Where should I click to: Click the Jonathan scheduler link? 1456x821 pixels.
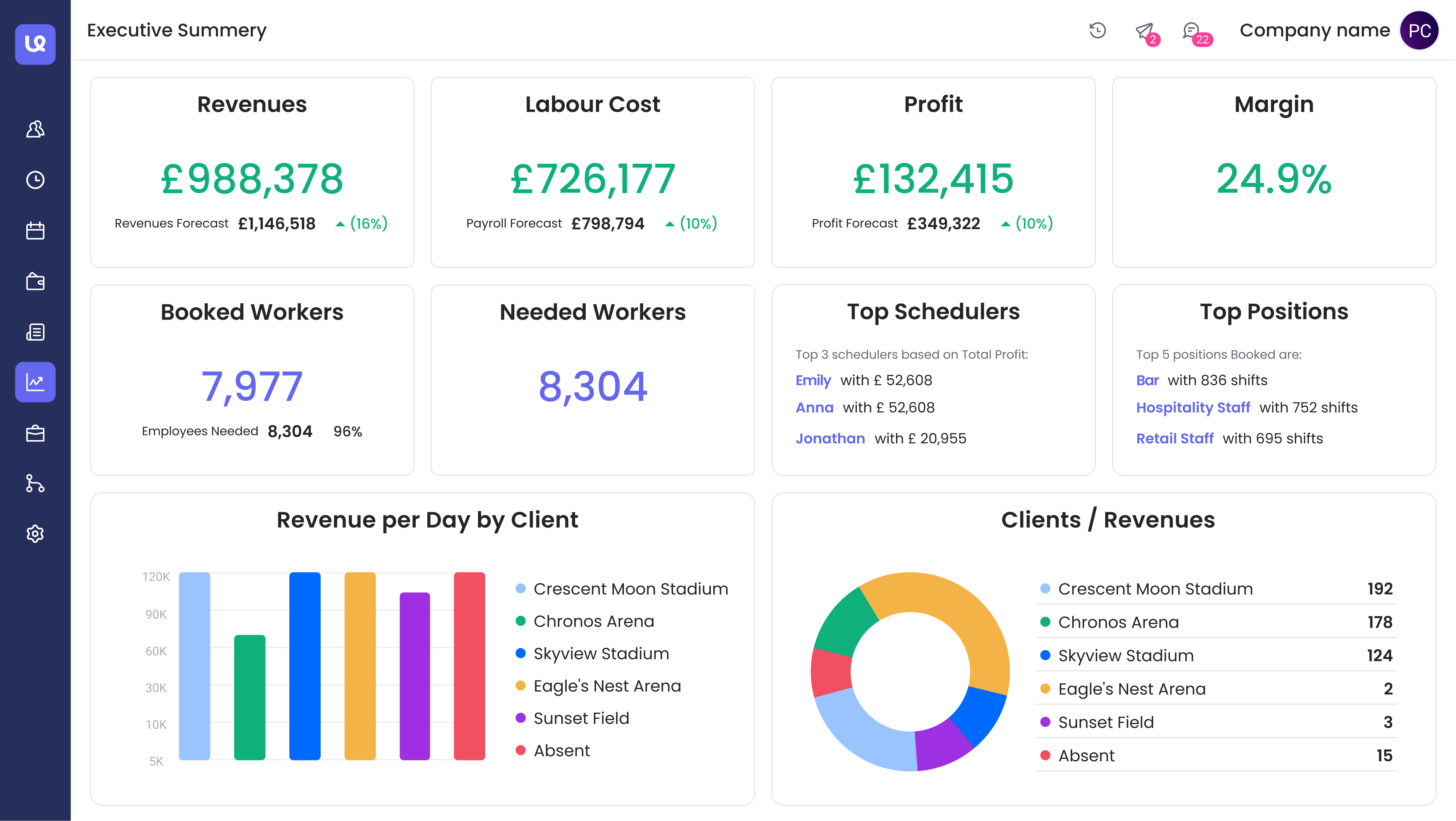[x=830, y=438]
